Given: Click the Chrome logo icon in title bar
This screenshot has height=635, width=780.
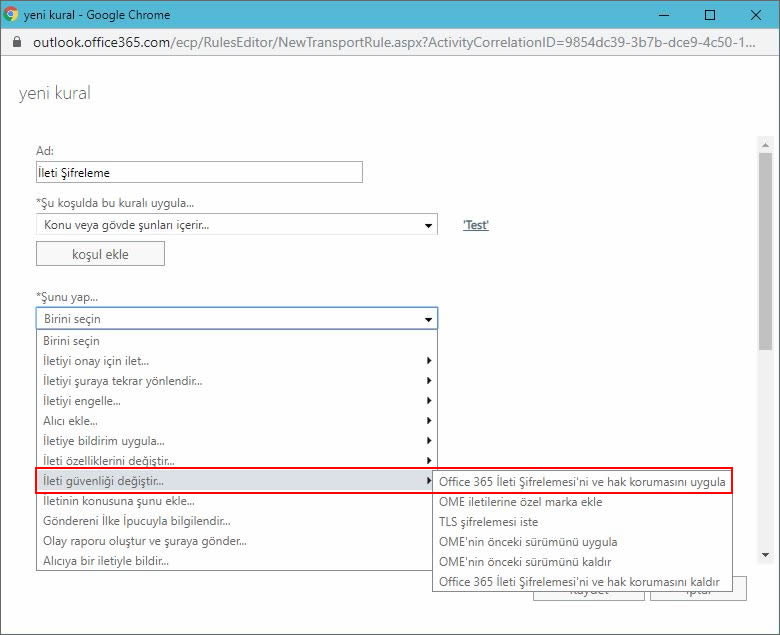Looking at the screenshot, I should 10,14.
